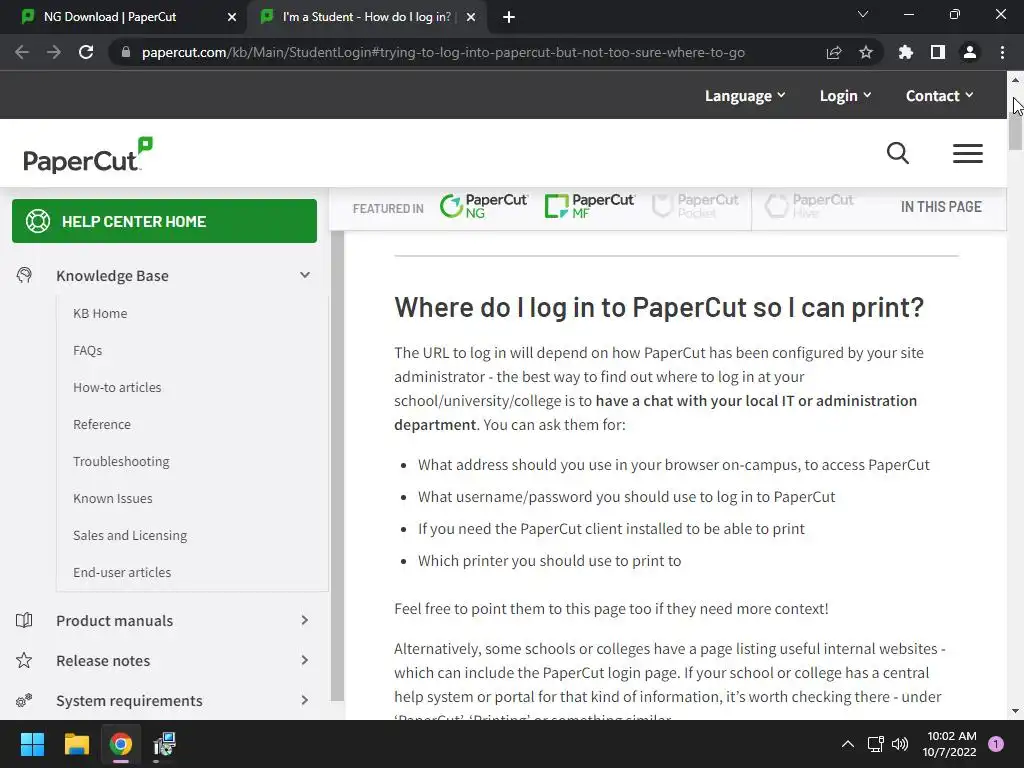The height and width of the screenshot is (768, 1024).
Task: Open the FAQs link
Action: 88,351
